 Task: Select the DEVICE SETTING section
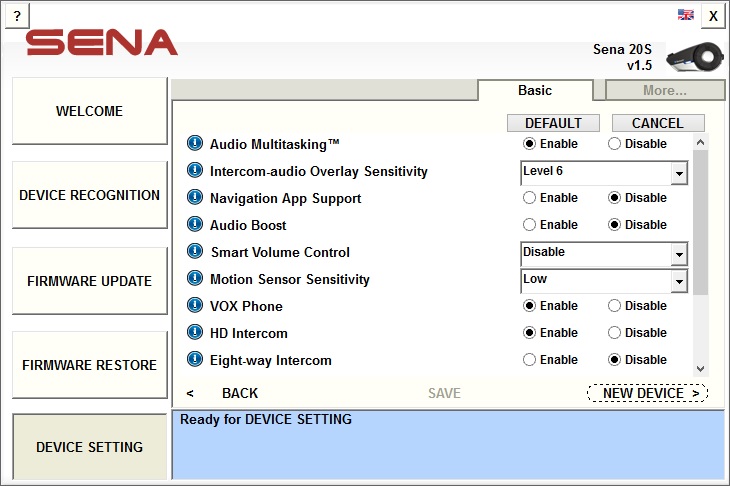click(x=89, y=447)
